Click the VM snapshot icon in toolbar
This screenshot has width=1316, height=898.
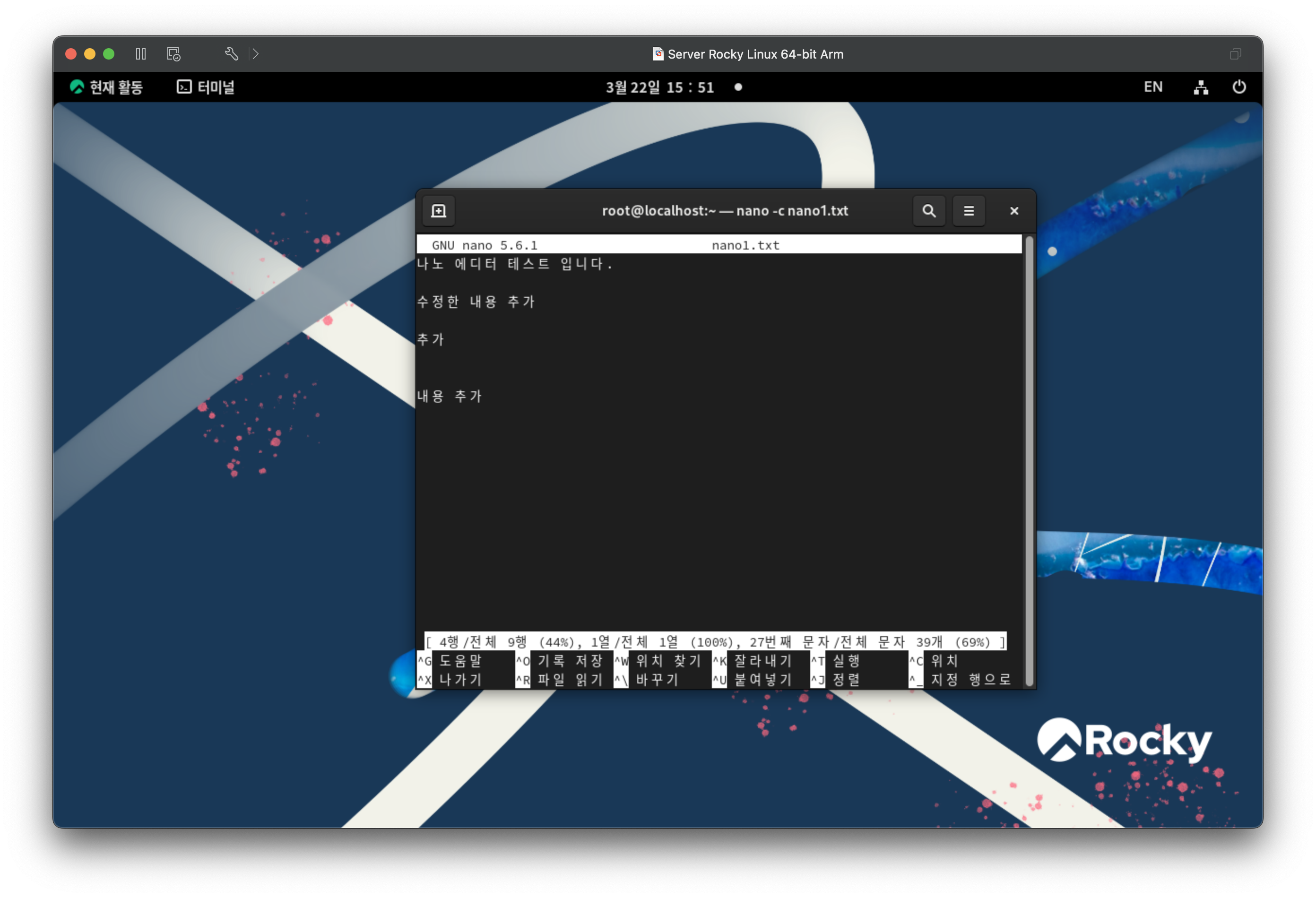(x=173, y=54)
